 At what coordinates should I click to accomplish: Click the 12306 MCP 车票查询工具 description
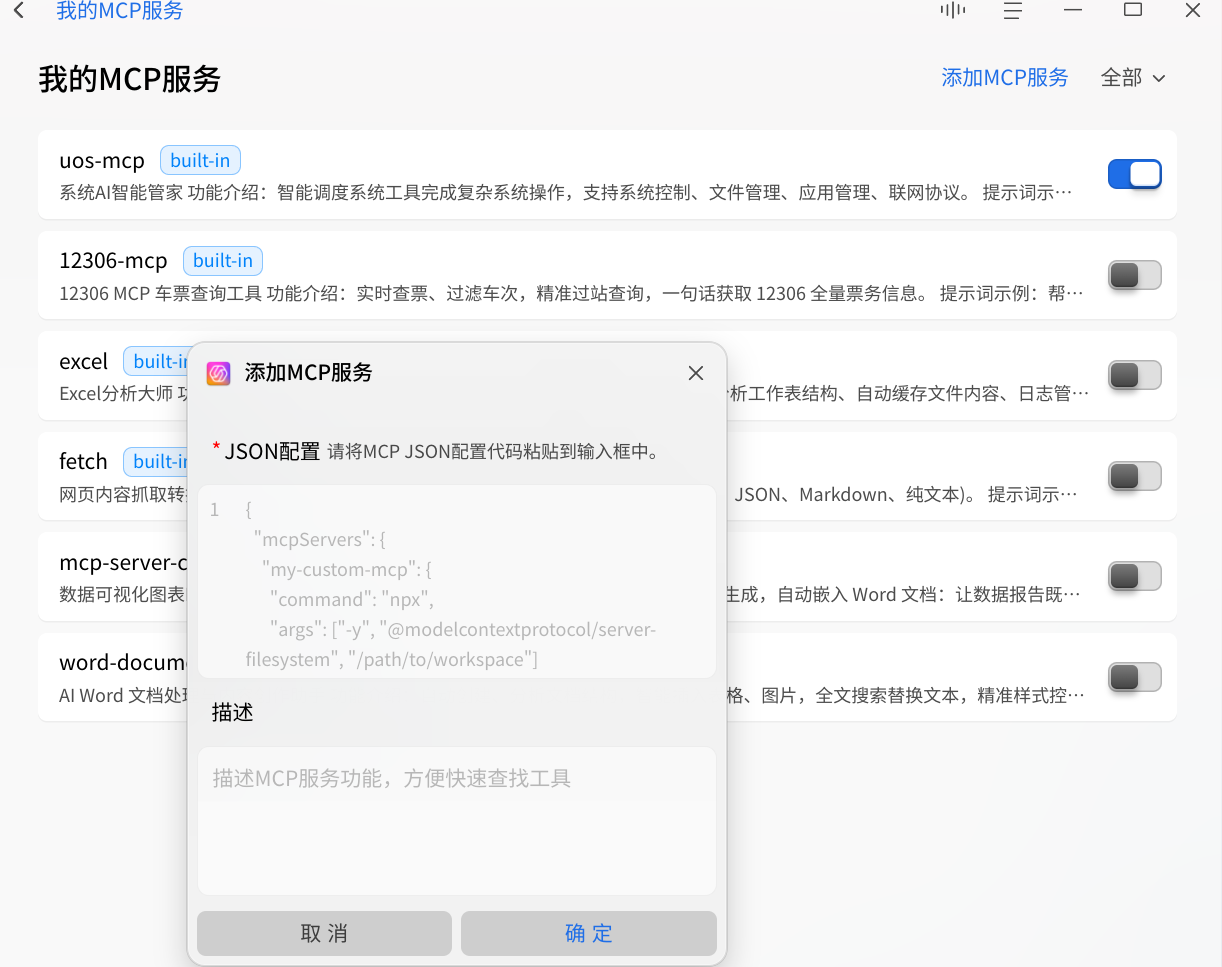click(571, 293)
